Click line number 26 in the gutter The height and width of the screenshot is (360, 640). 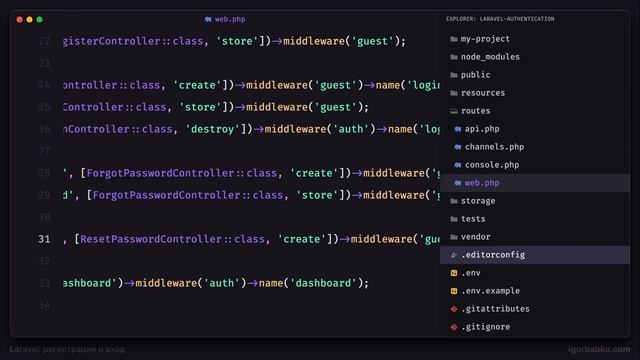(44, 129)
